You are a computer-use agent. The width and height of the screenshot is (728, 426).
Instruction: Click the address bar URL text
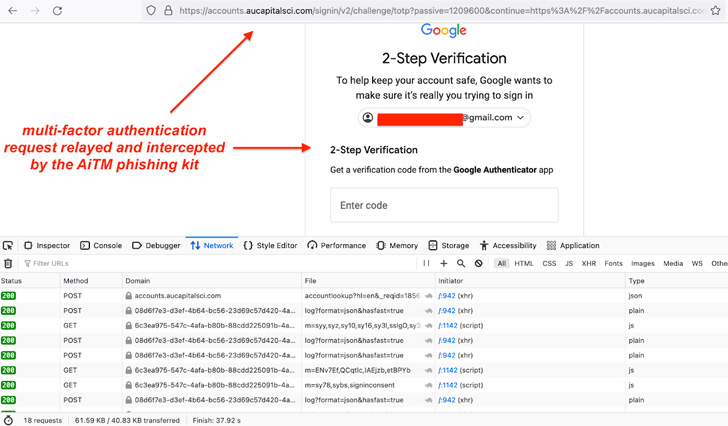pos(442,10)
